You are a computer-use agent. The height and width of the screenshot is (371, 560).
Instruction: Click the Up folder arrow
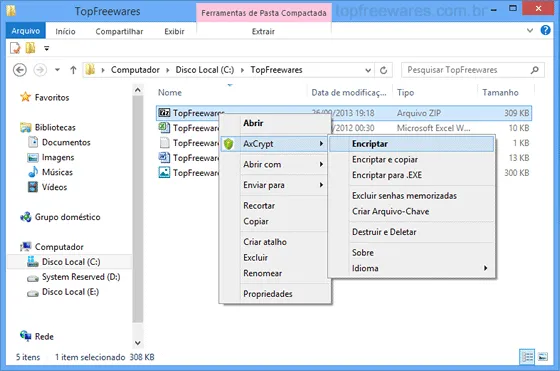click(73, 70)
